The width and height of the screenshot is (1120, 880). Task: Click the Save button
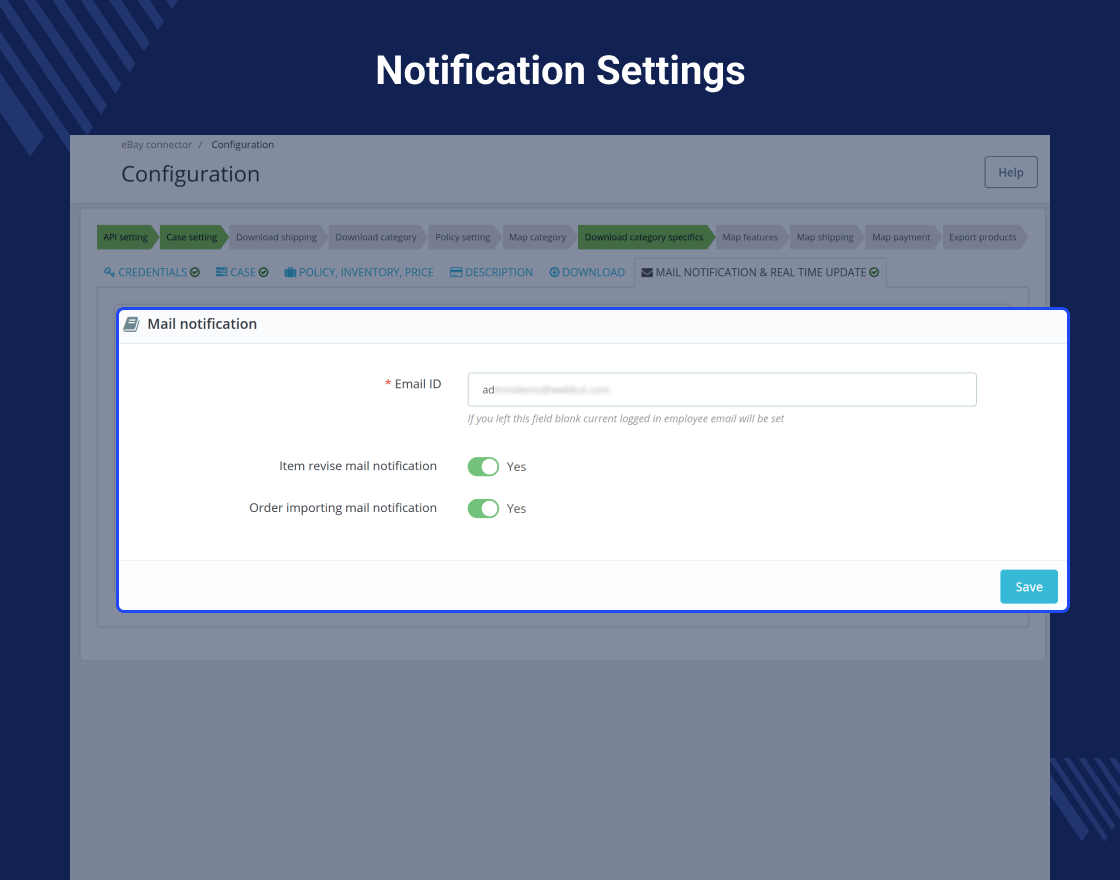coord(1029,586)
